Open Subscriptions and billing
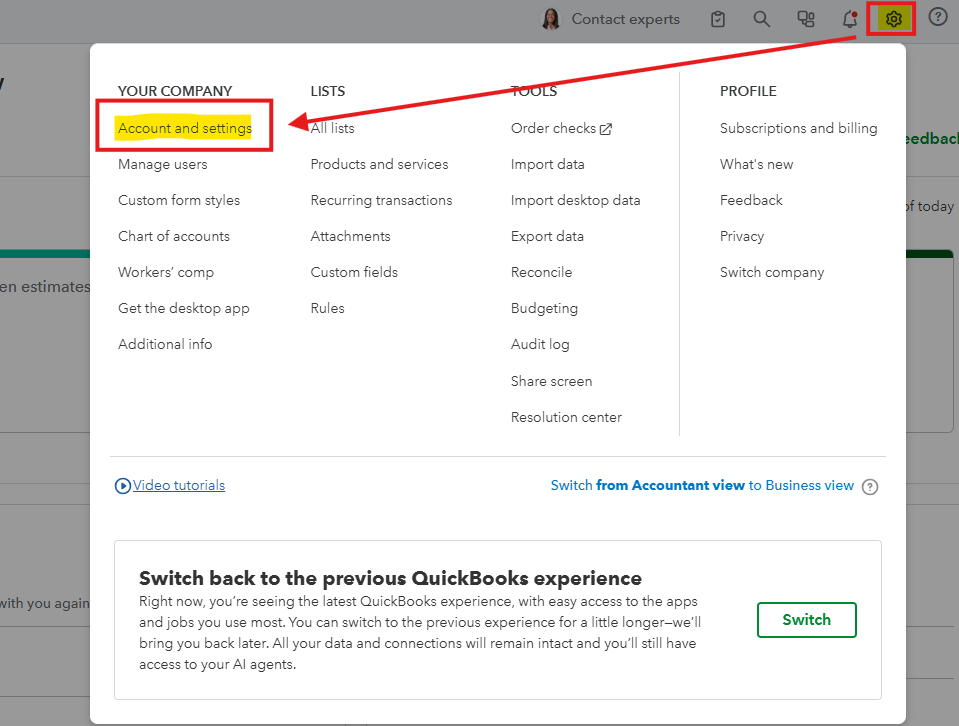959x726 pixels. click(x=798, y=128)
